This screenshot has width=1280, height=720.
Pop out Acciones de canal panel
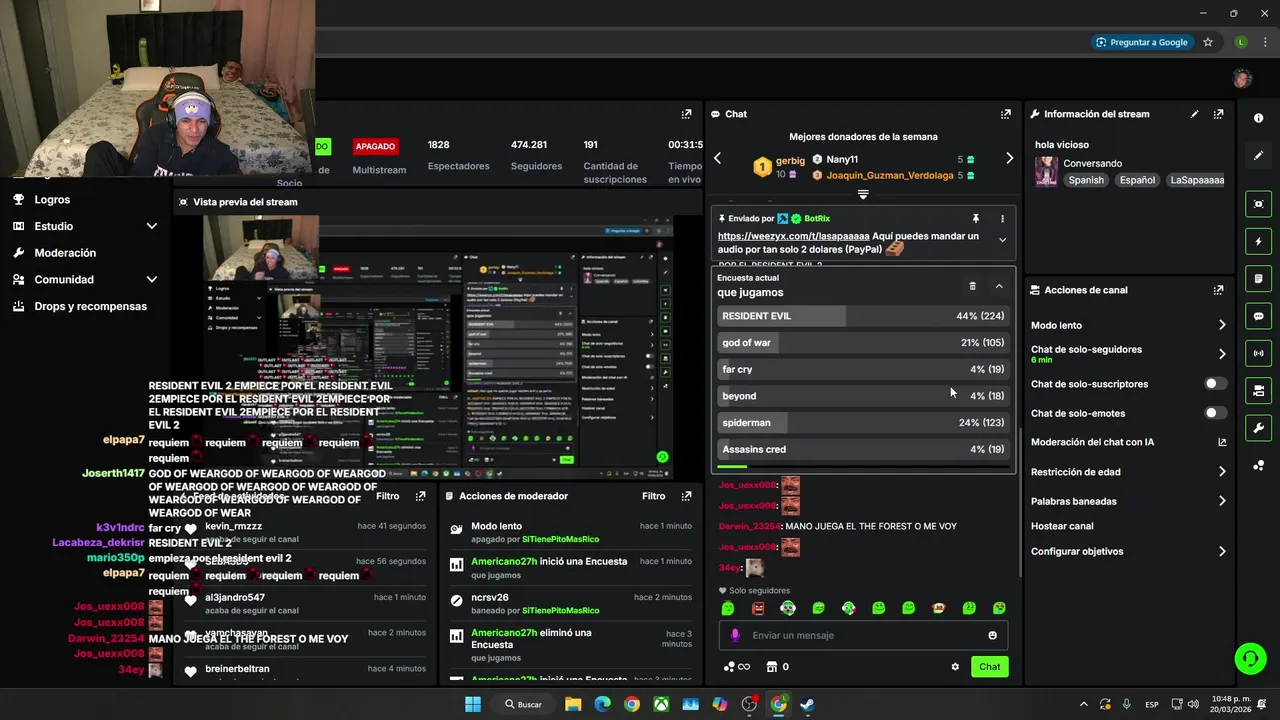1218,290
